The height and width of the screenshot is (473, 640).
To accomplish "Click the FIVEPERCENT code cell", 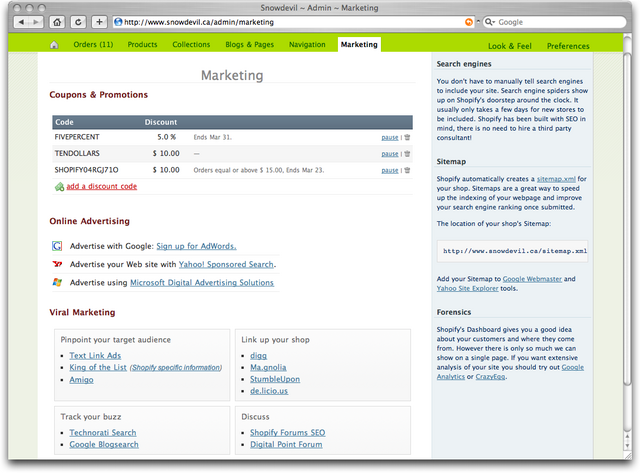I will point(77,137).
